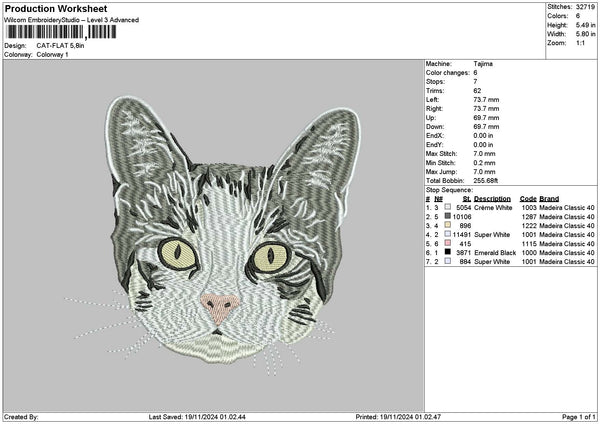Screen dimensions: 600x424
Task: Click "Madeira Classic 40" in row 5
Action: coord(567,244)
